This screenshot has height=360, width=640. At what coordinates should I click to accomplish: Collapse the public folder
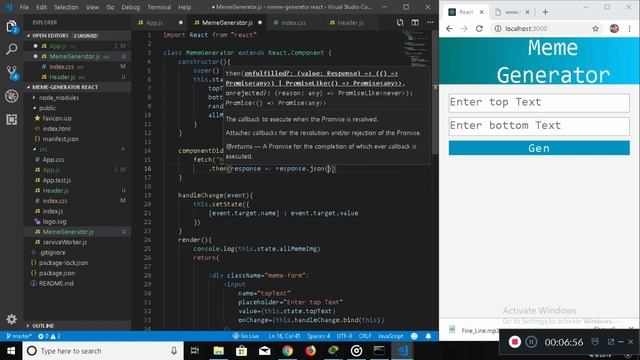click(x=47, y=108)
